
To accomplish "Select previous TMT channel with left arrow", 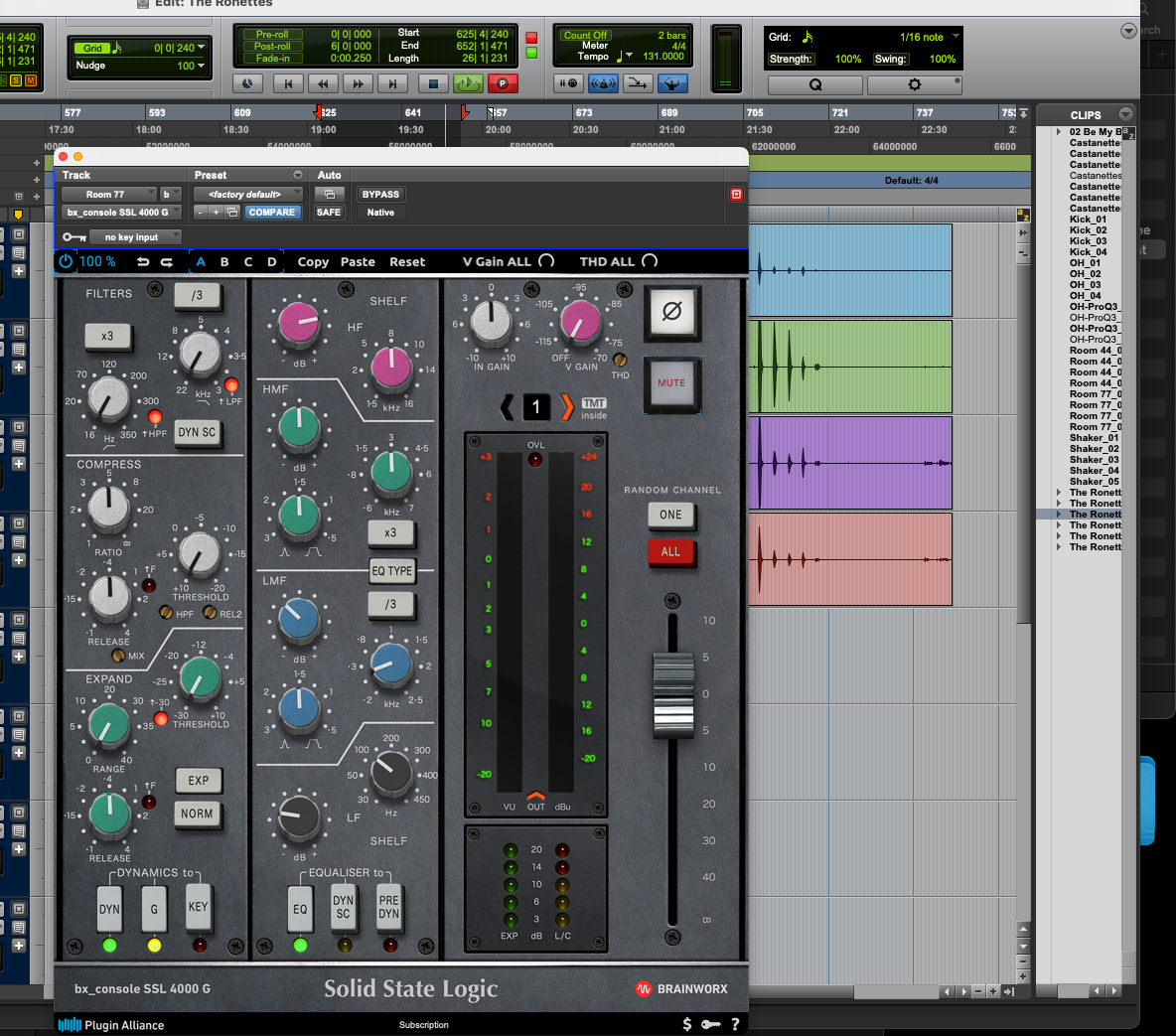I will pyautogui.click(x=507, y=407).
